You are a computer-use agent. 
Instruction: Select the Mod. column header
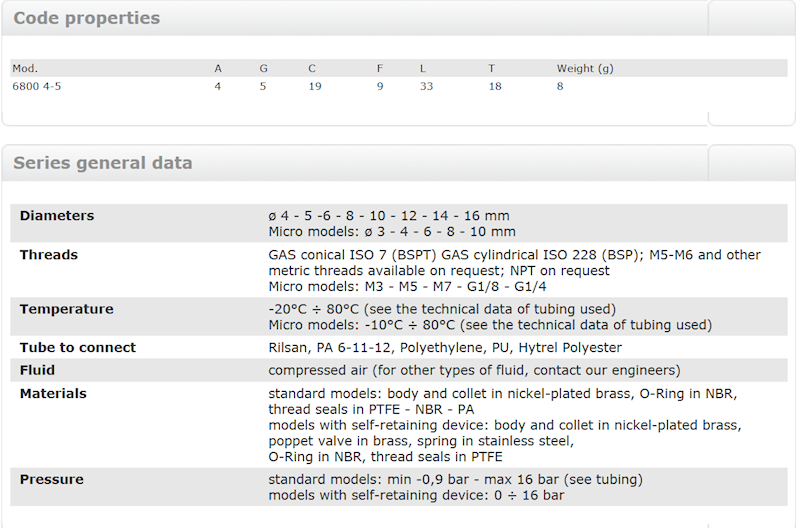[25, 68]
